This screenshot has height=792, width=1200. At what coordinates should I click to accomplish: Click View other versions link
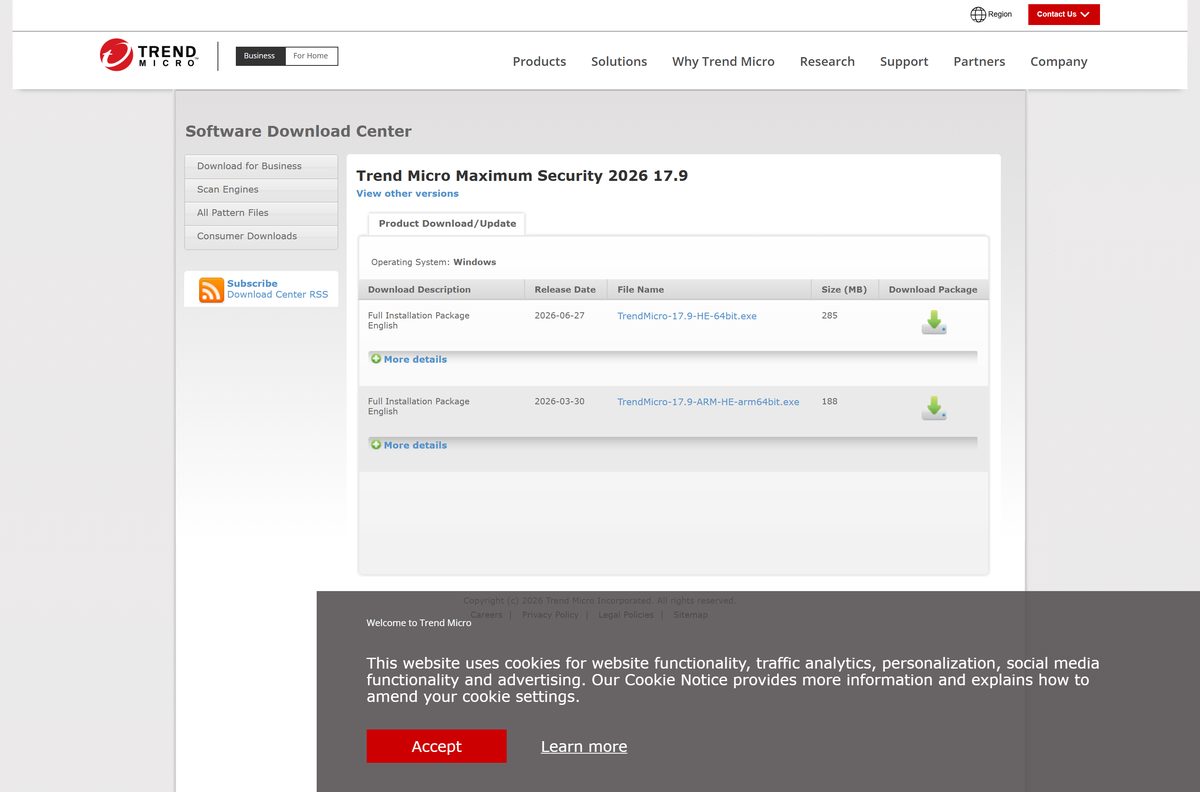point(407,193)
